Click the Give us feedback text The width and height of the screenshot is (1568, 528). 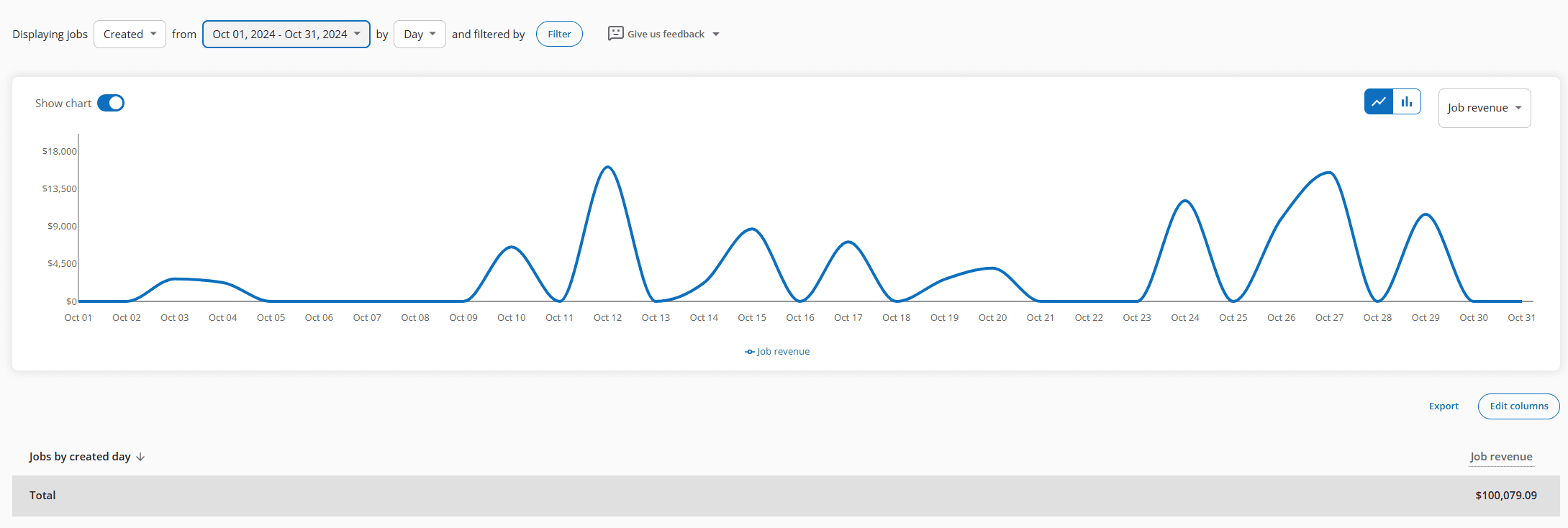coord(666,34)
